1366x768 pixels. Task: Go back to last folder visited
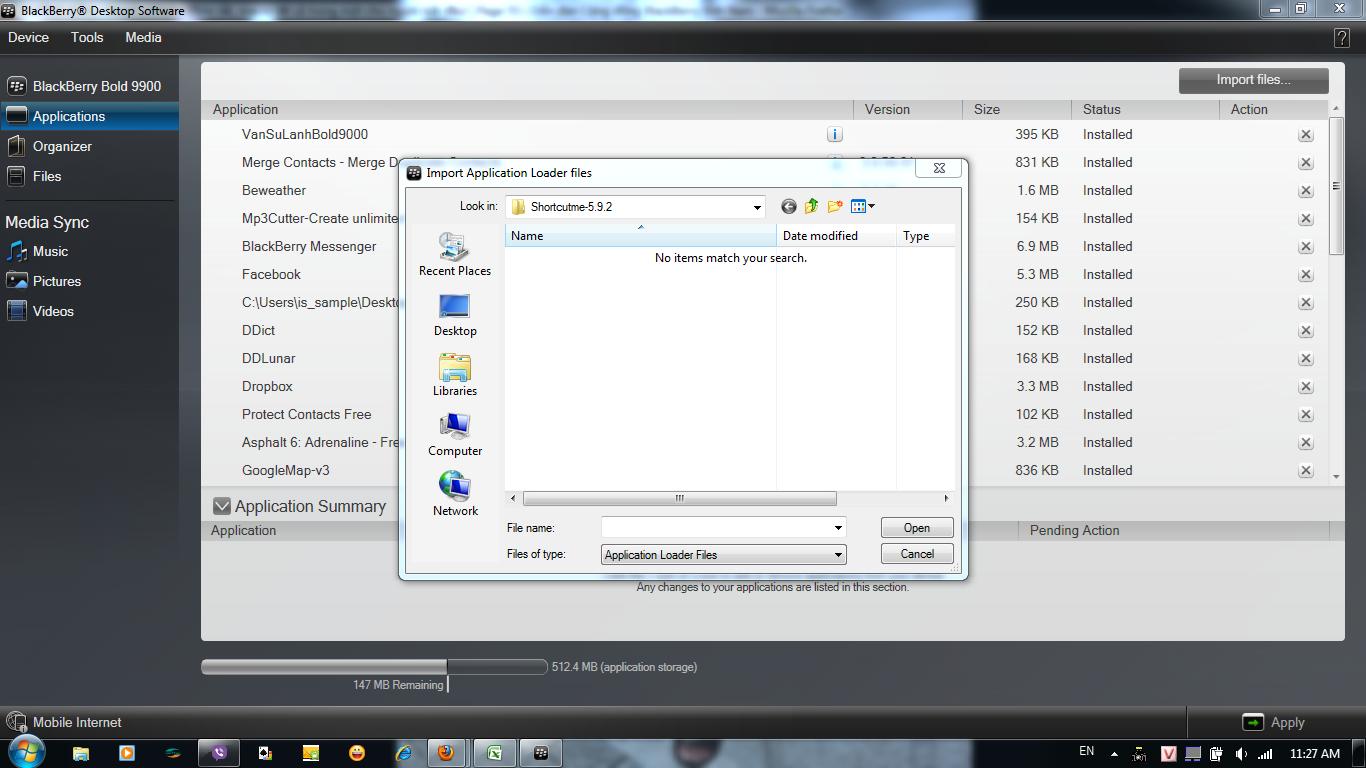click(x=788, y=206)
